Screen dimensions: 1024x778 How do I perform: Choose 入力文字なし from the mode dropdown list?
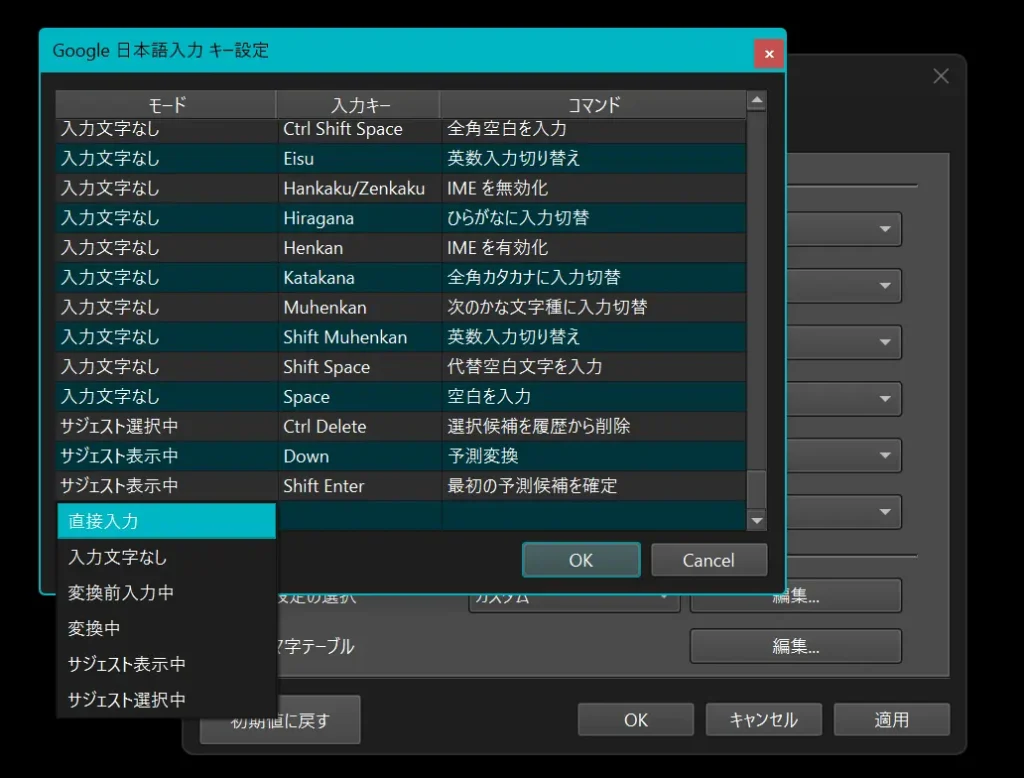coord(167,557)
